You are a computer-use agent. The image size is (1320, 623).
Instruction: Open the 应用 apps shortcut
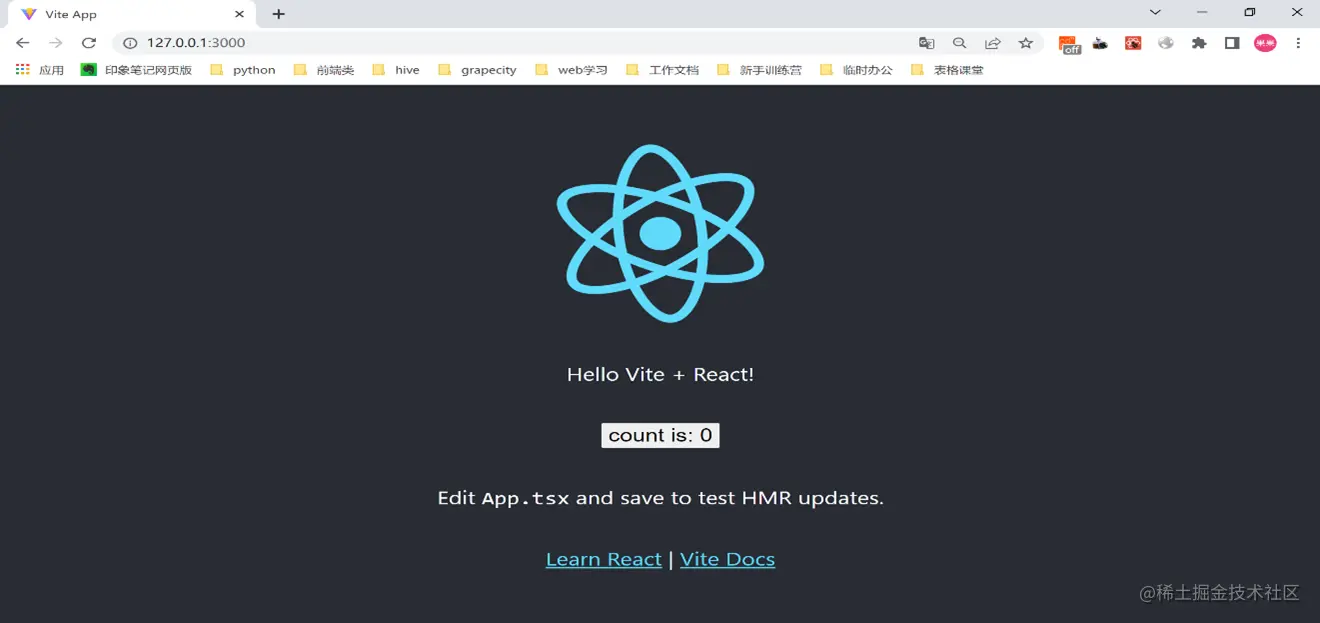[x=40, y=70]
